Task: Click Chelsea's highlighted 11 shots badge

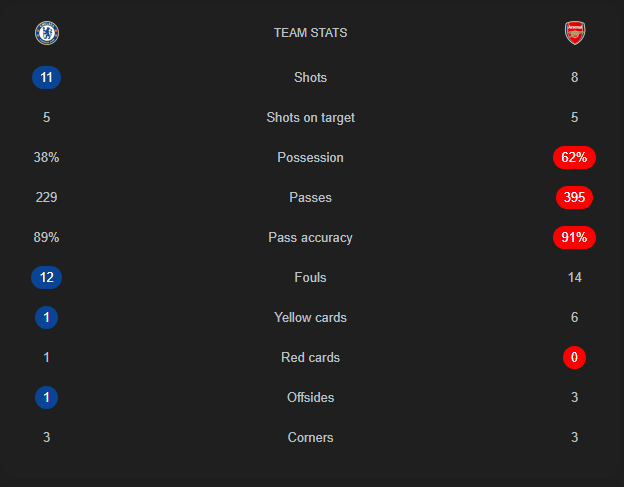Action: click(x=46, y=77)
